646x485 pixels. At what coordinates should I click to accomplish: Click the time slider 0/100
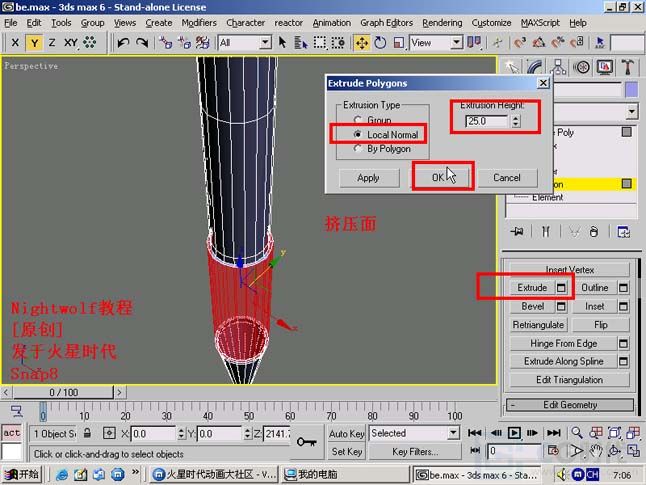63,392
